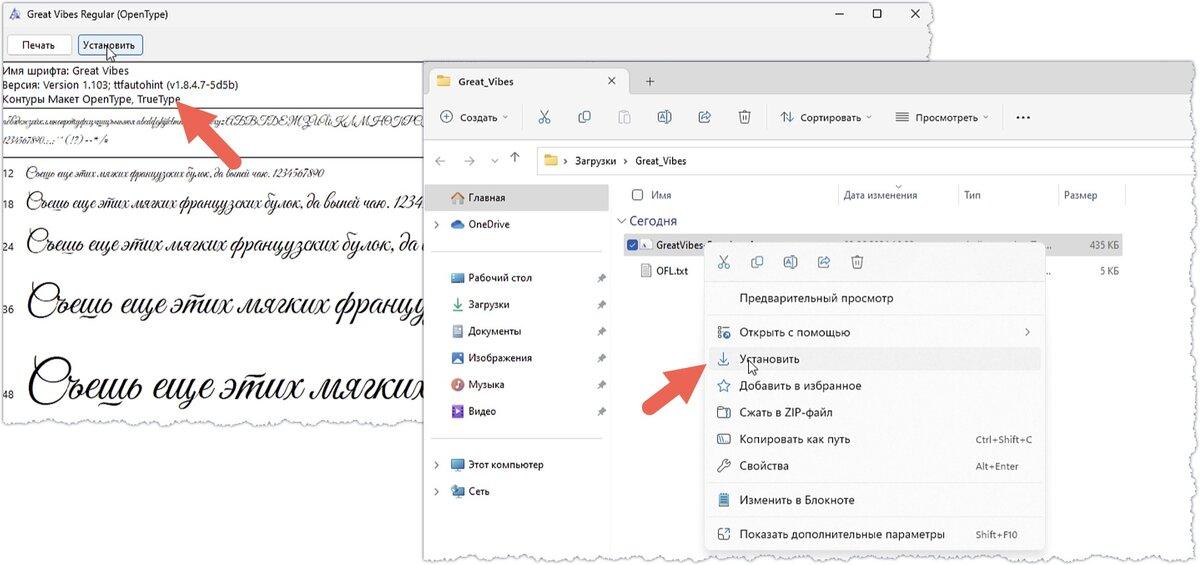This screenshot has width=1200, height=565.
Task: Choose Показать дополнительные параметры
Action: [x=875, y=534]
